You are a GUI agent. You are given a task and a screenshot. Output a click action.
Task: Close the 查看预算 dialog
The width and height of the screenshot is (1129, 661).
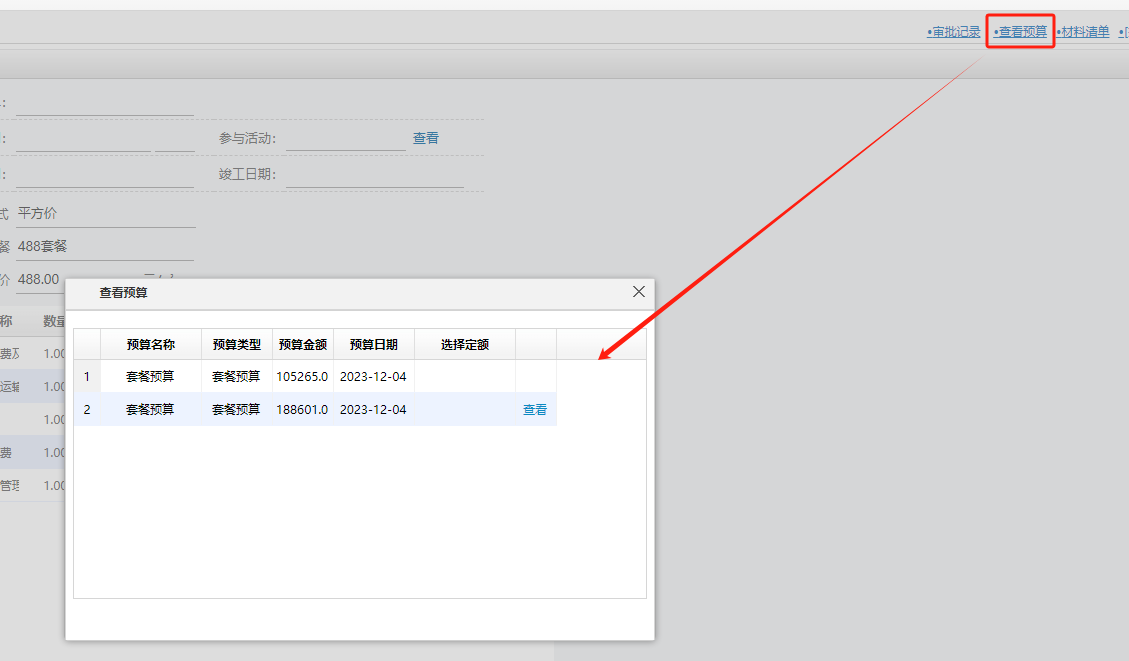(639, 292)
